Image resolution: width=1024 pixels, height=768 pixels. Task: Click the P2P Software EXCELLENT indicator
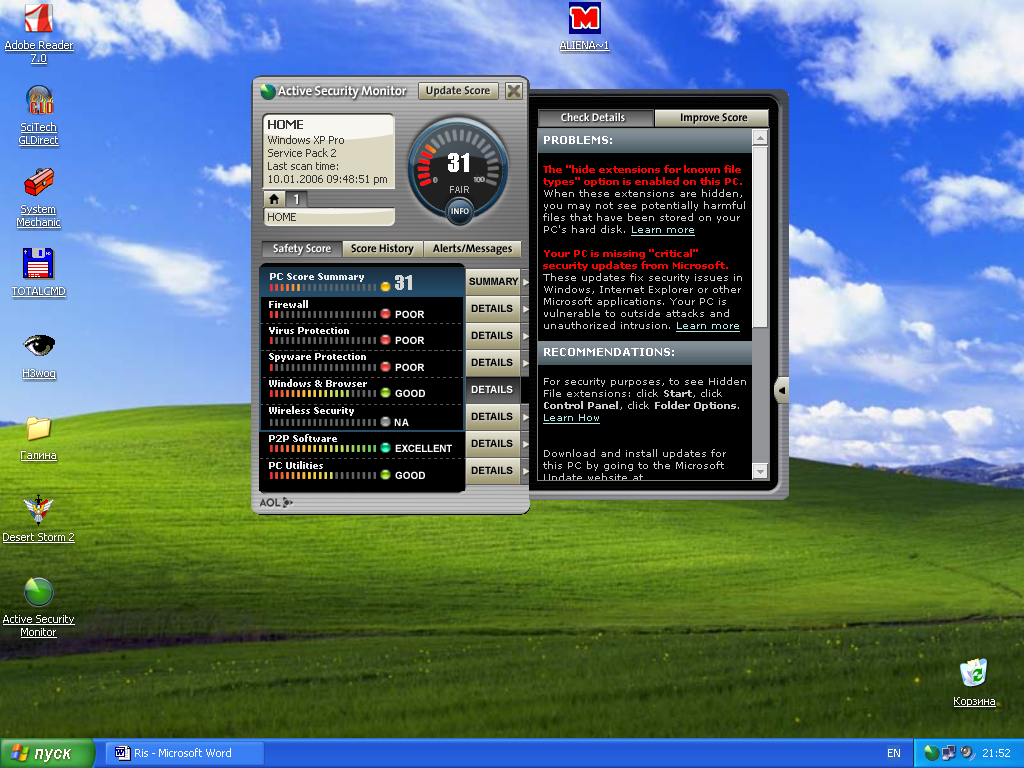385,448
